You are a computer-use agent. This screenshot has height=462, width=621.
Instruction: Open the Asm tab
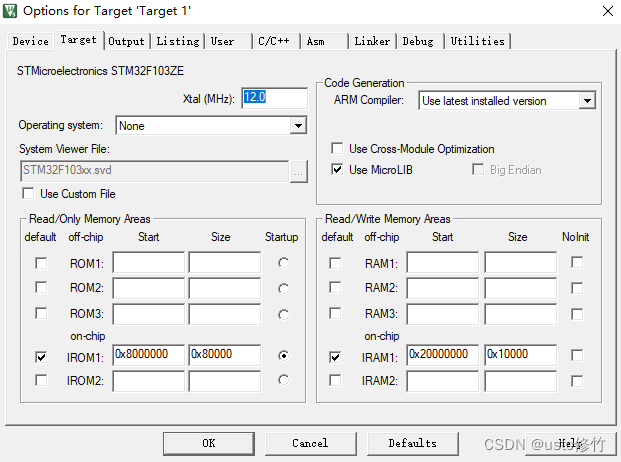pyautogui.click(x=324, y=41)
